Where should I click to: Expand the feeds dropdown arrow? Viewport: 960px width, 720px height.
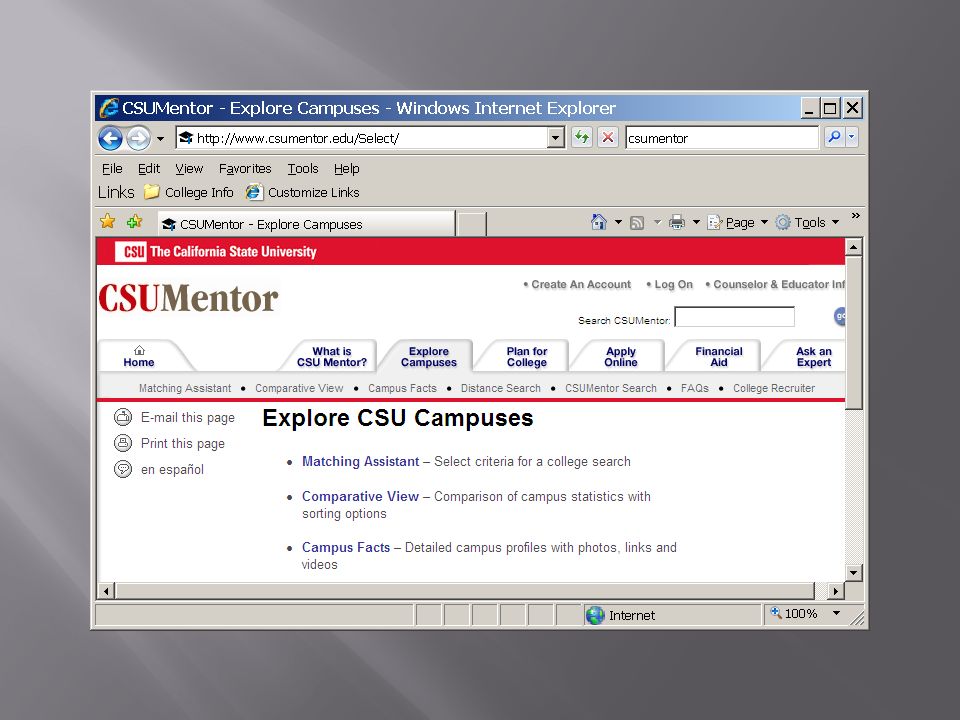(x=658, y=222)
